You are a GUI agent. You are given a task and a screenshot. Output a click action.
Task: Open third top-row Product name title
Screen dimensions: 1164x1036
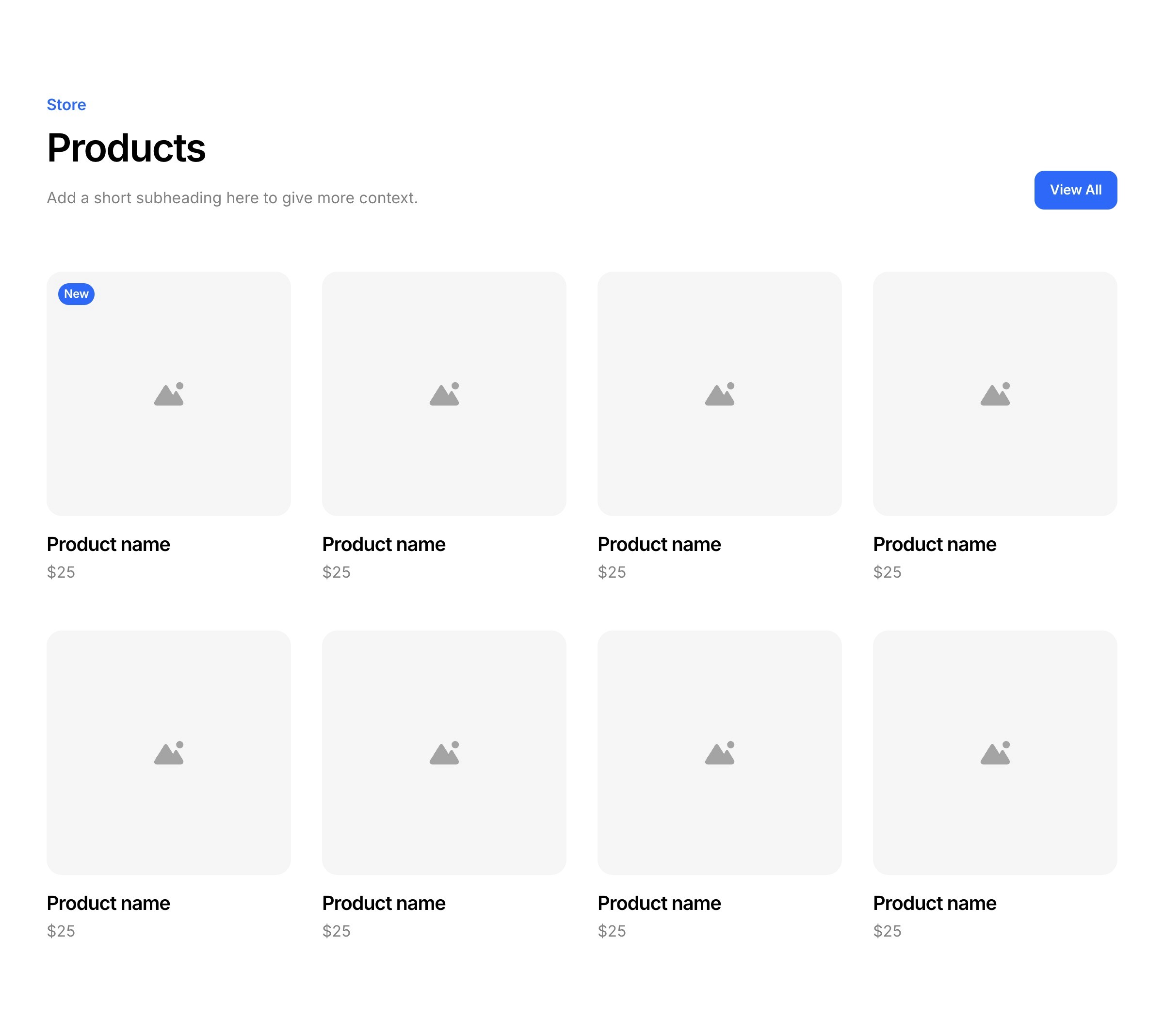[659, 545]
